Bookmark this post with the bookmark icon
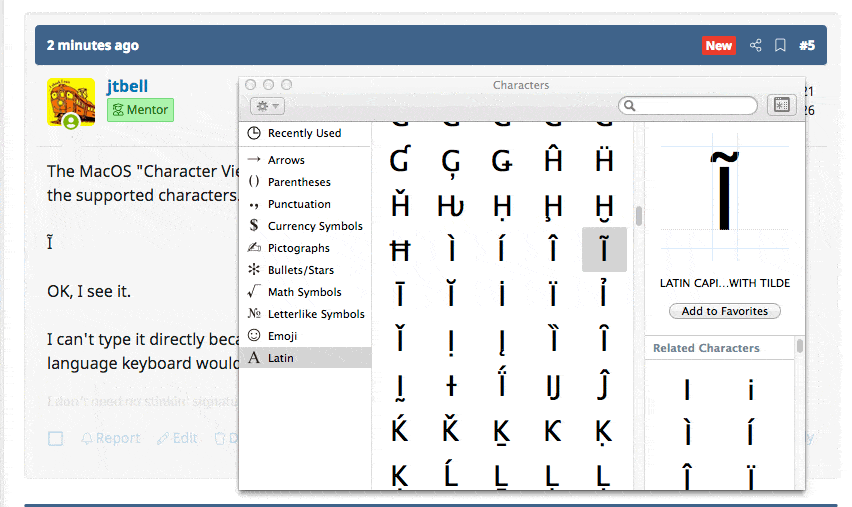Screen dimensions: 852x507 tap(780, 45)
